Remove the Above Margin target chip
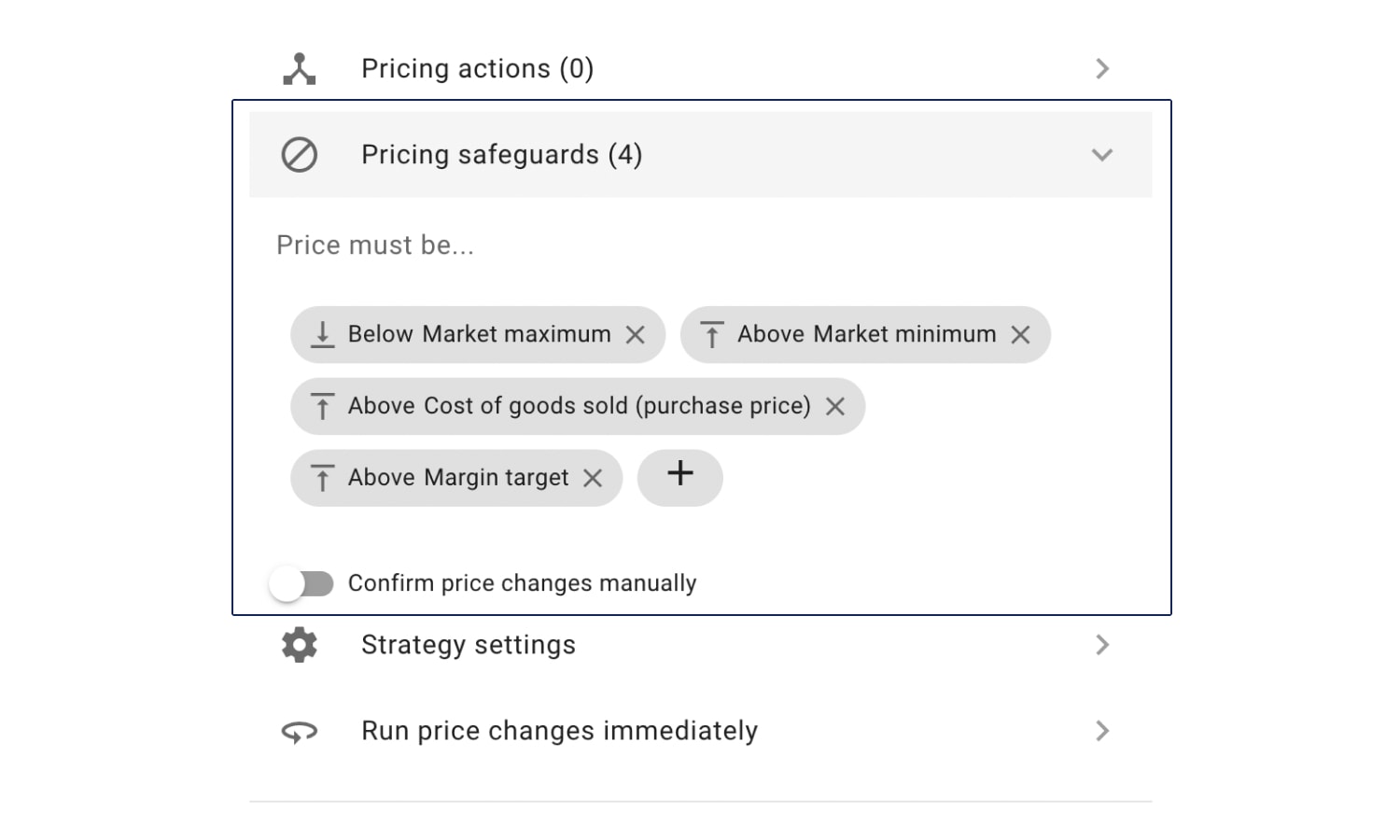The height and width of the screenshot is (840, 1400). point(593,478)
